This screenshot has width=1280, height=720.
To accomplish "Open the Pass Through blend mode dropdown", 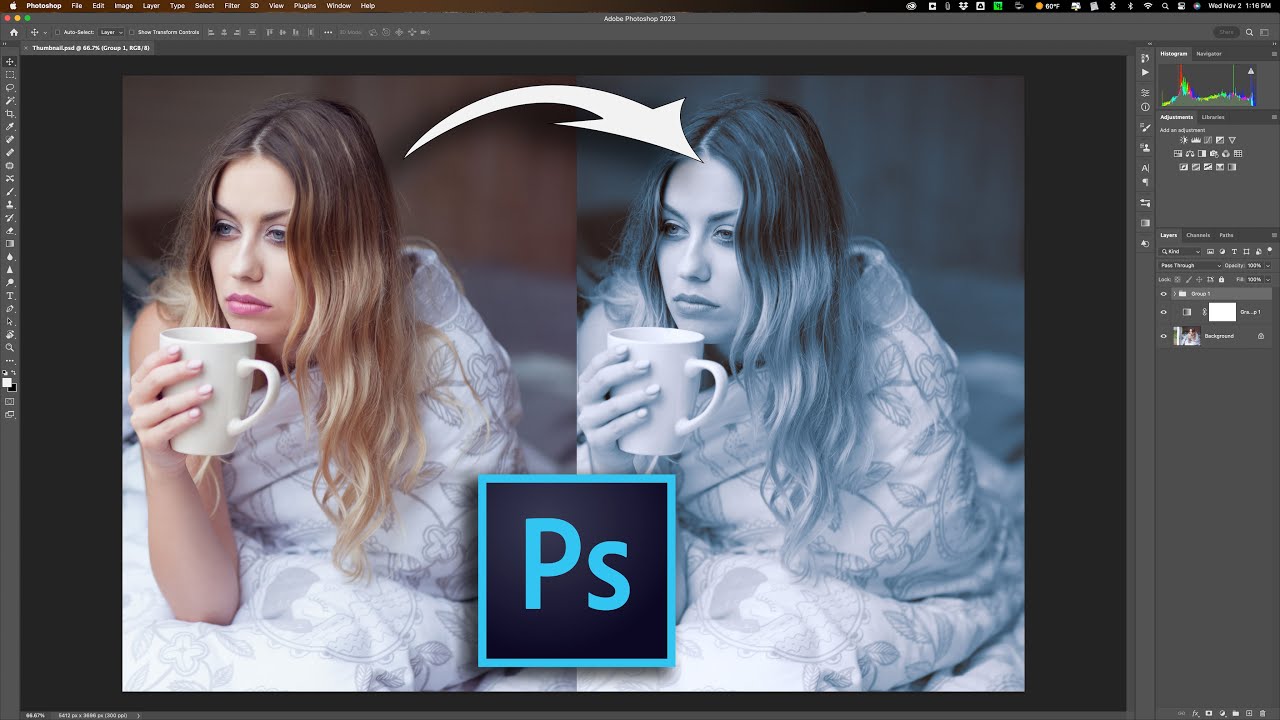I will 1191,265.
